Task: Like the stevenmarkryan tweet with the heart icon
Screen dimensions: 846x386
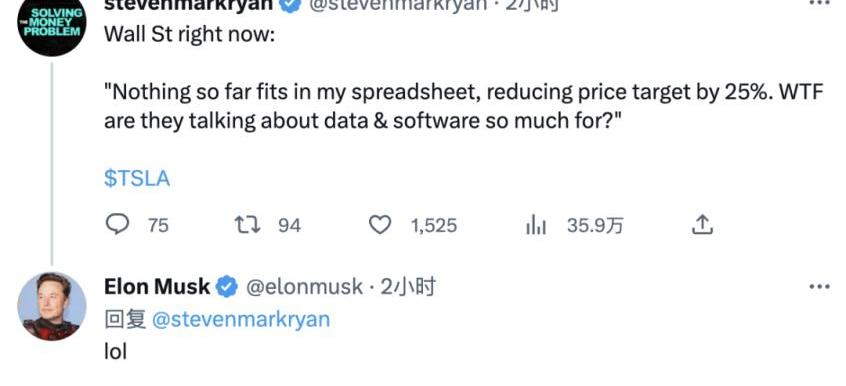Action: tap(379, 225)
